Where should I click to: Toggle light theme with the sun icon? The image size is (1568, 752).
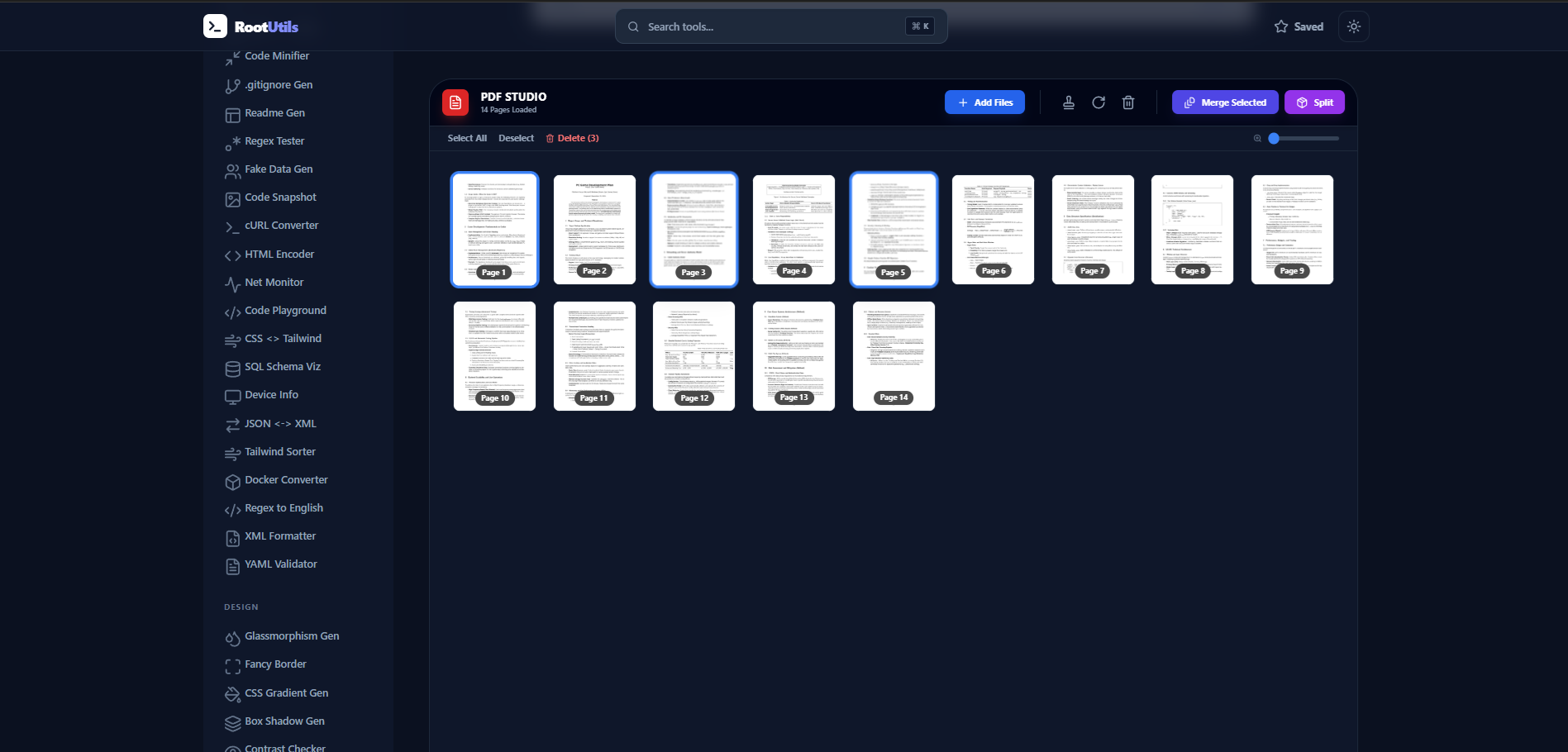click(1353, 26)
